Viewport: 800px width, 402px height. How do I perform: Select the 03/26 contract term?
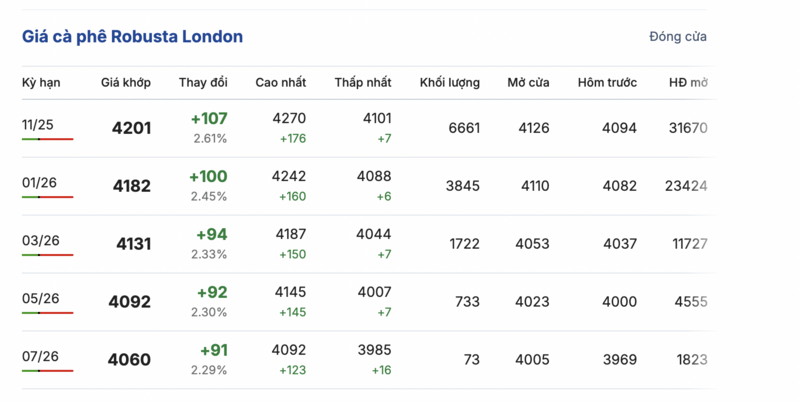tap(40, 241)
